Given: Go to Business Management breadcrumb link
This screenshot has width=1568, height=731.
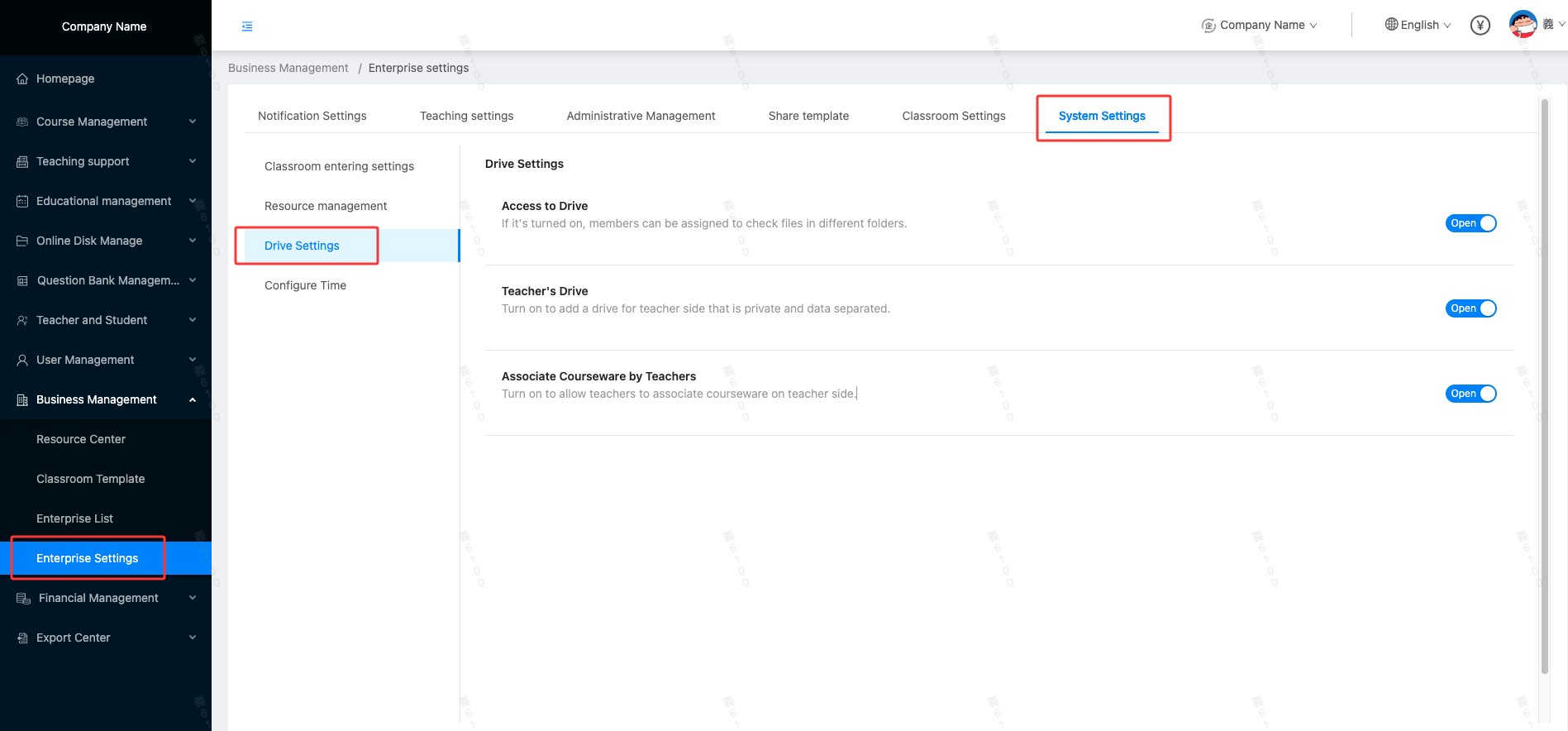Looking at the screenshot, I should pyautogui.click(x=288, y=68).
